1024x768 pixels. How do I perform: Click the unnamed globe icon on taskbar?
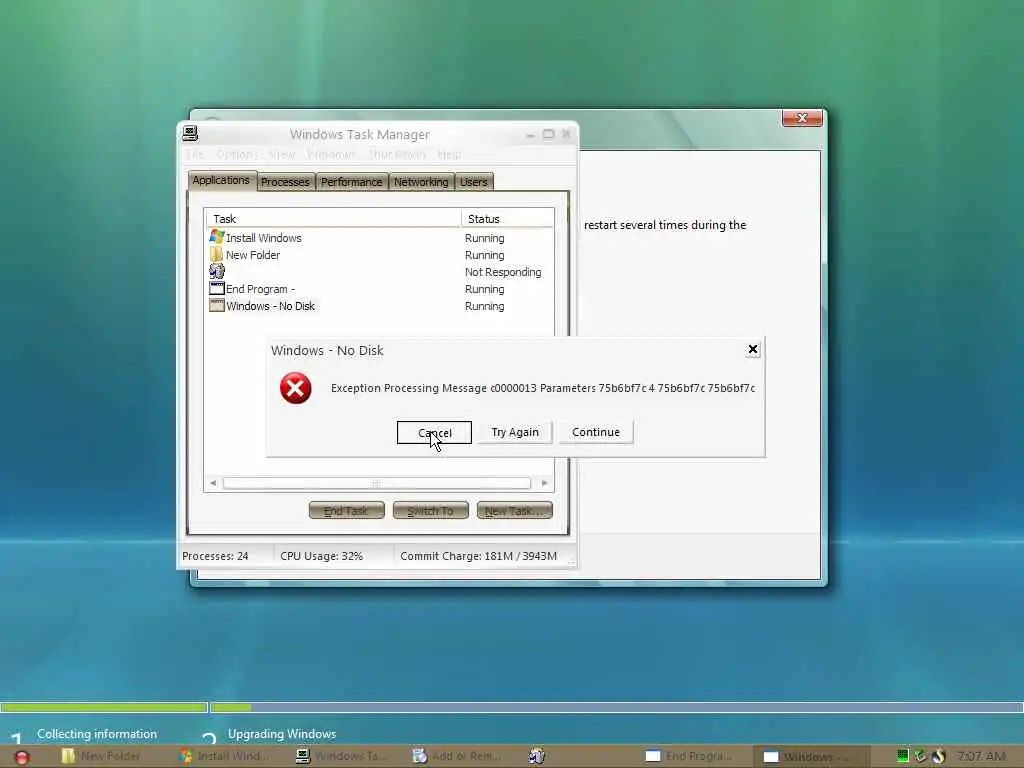537,756
